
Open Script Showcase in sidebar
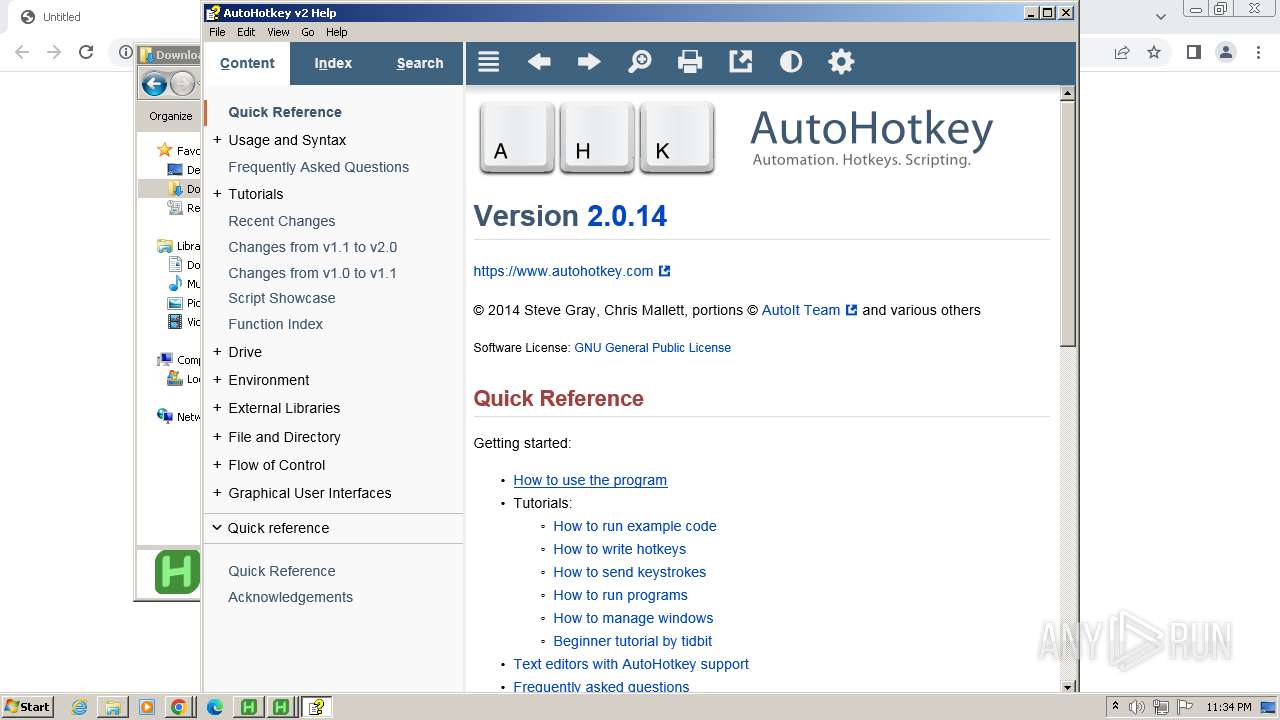[x=282, y=298]
